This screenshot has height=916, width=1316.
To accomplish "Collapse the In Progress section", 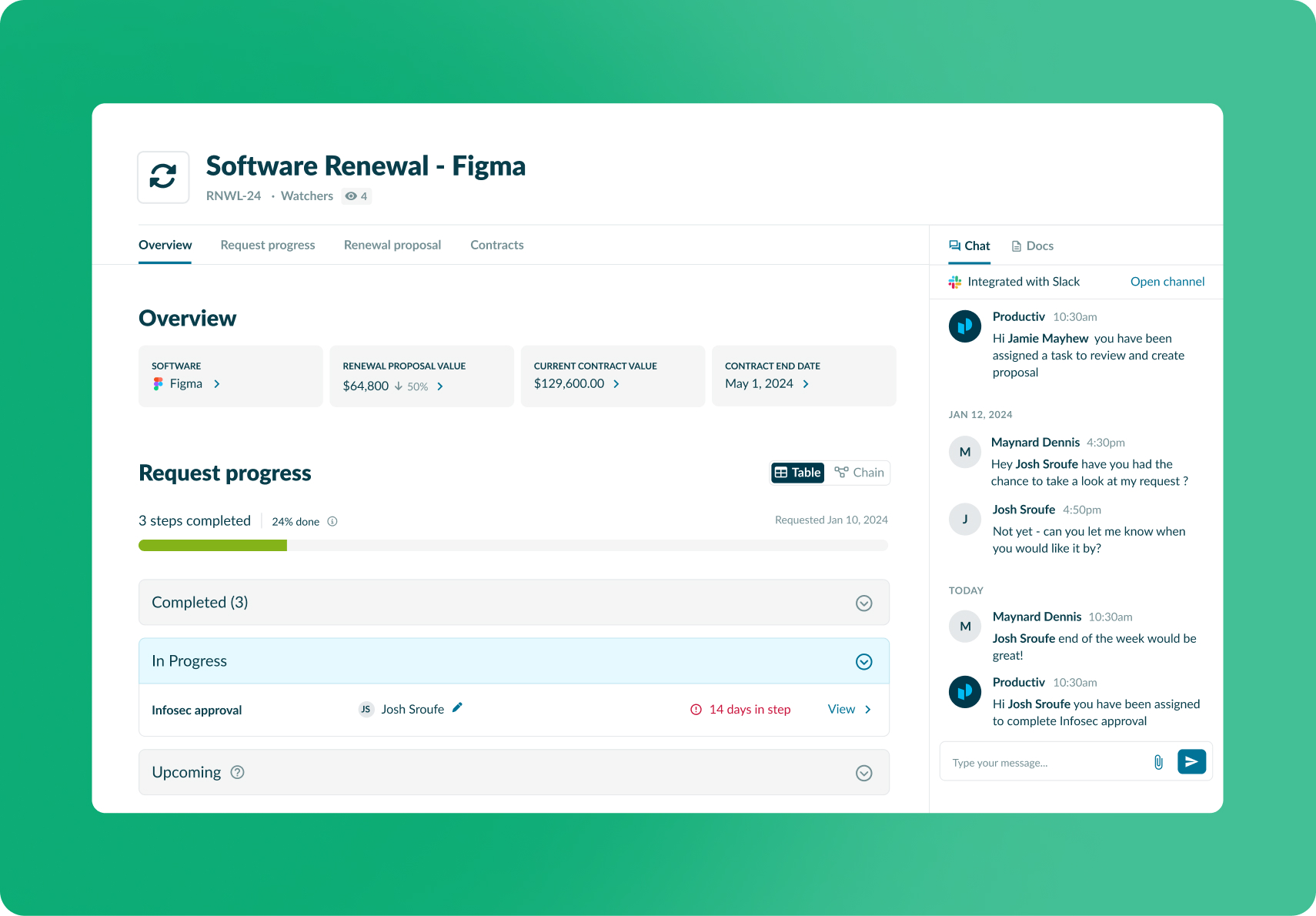I will pyautogui.click(x=863, y=662).
